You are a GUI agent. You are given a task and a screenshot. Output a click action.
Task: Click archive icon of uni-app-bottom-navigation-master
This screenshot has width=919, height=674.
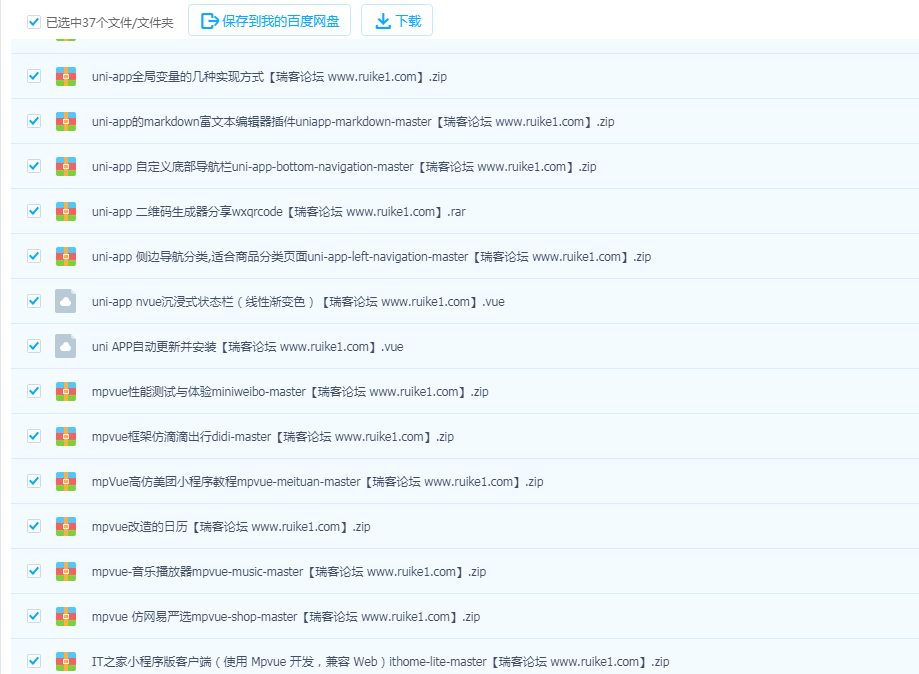click(x=66, y=166)
